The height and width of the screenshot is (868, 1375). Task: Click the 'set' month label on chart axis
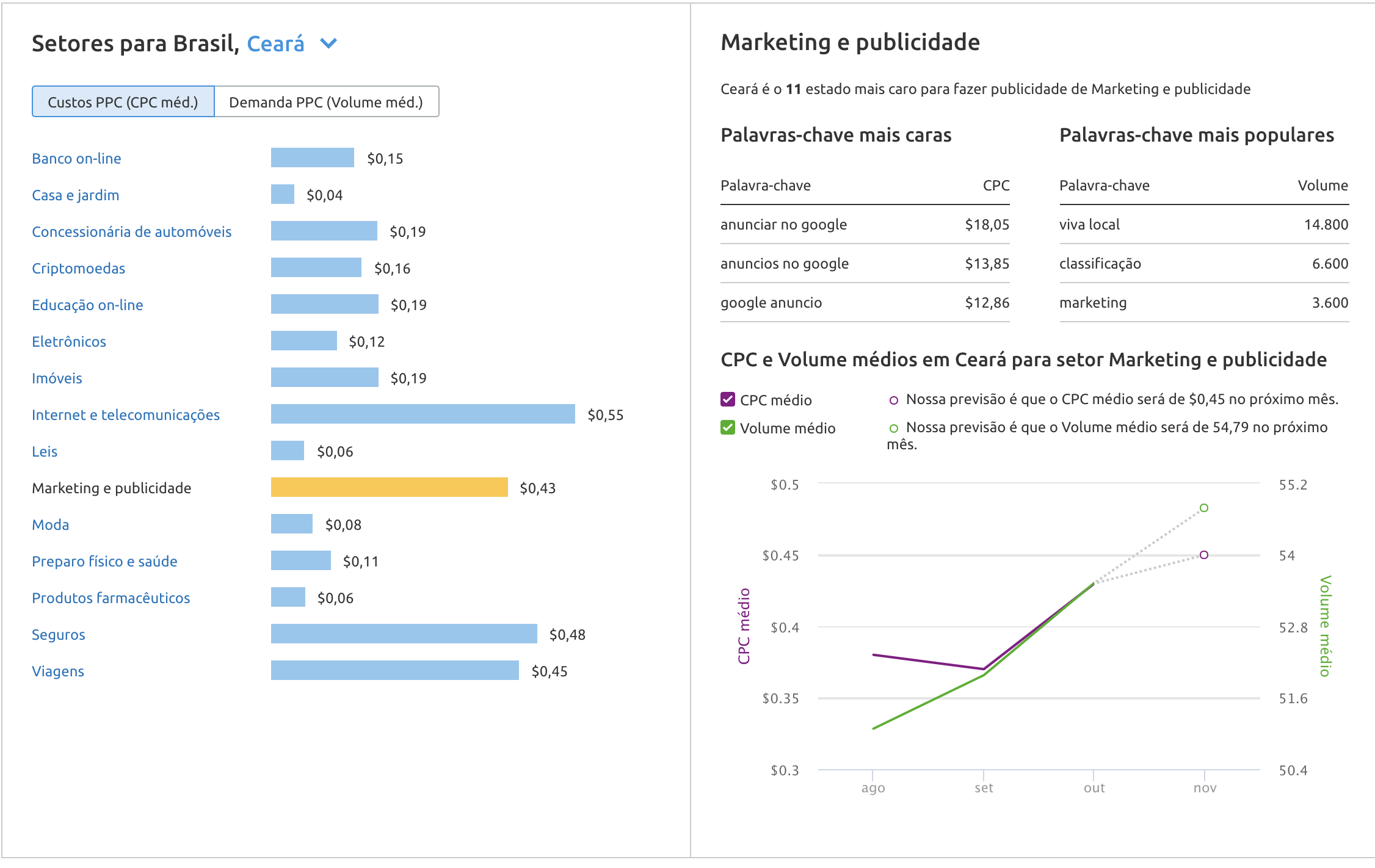click(x=984, y=788)
